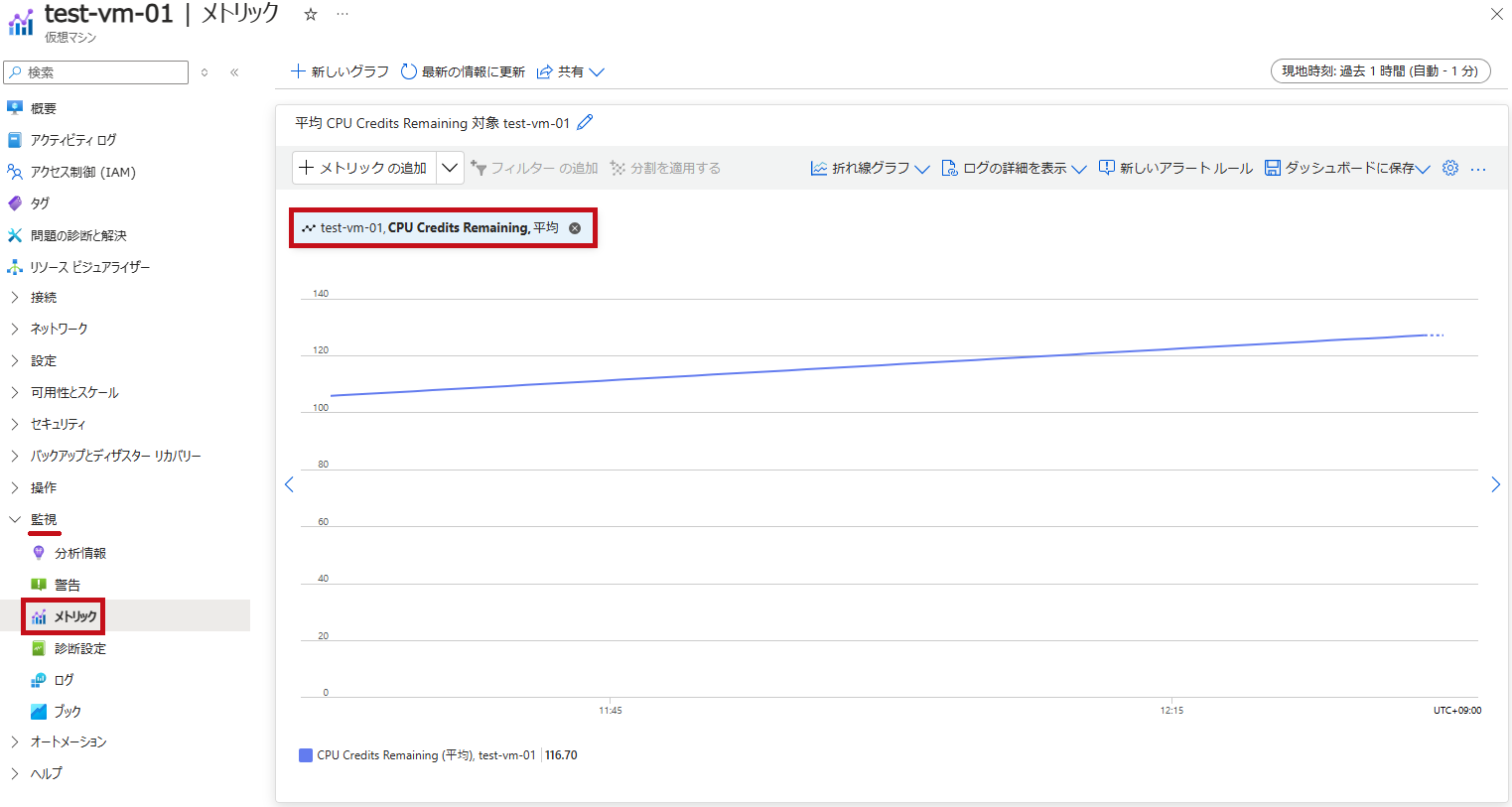
Task: Click 分割を適用する
Action: click(x=665, y=168)
